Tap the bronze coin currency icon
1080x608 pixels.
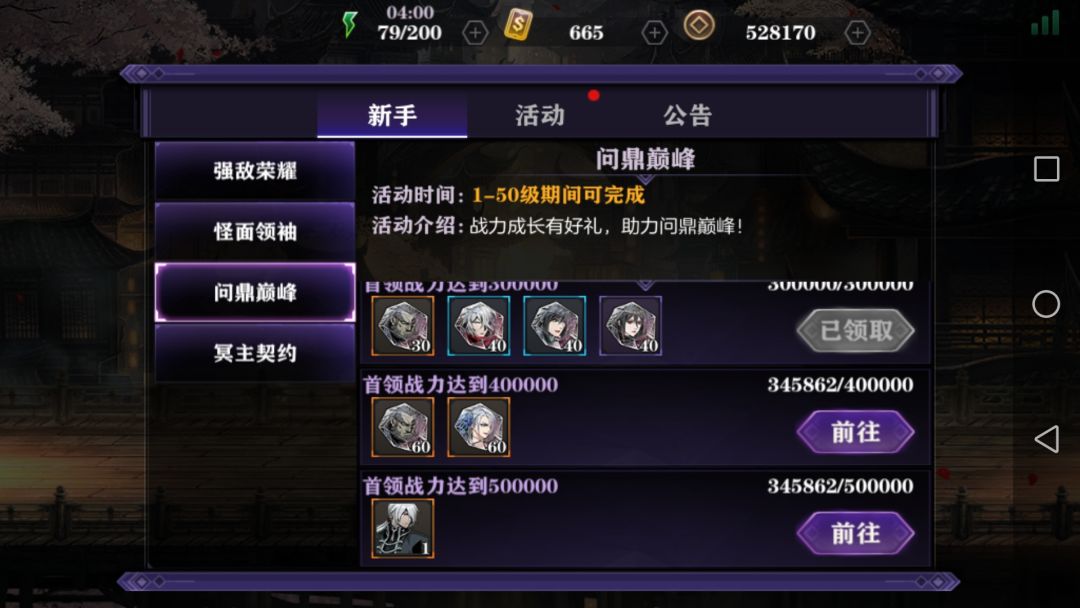[x=698, y=25]
